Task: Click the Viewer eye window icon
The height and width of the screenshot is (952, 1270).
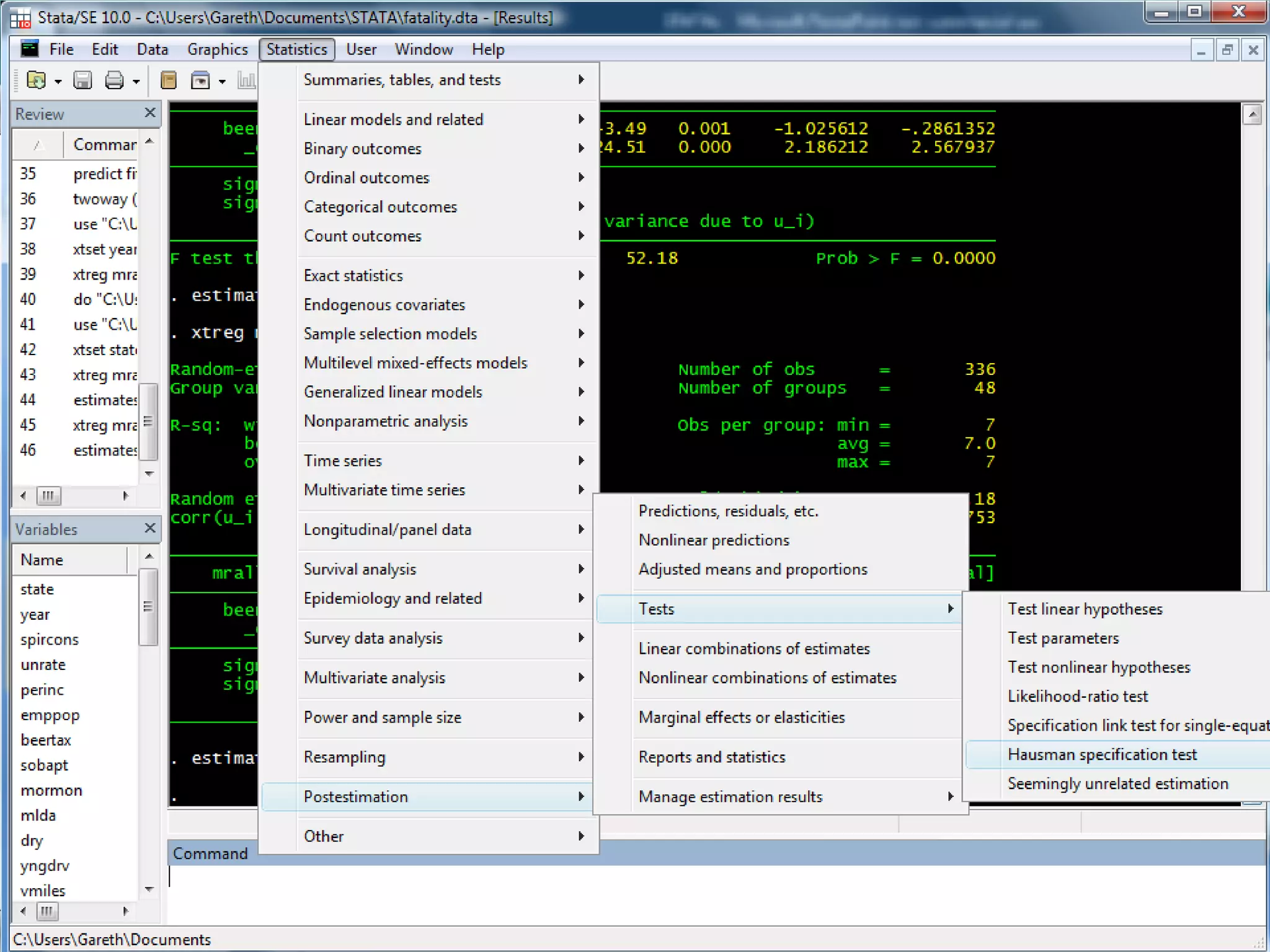Action: (x=200, y=81)
